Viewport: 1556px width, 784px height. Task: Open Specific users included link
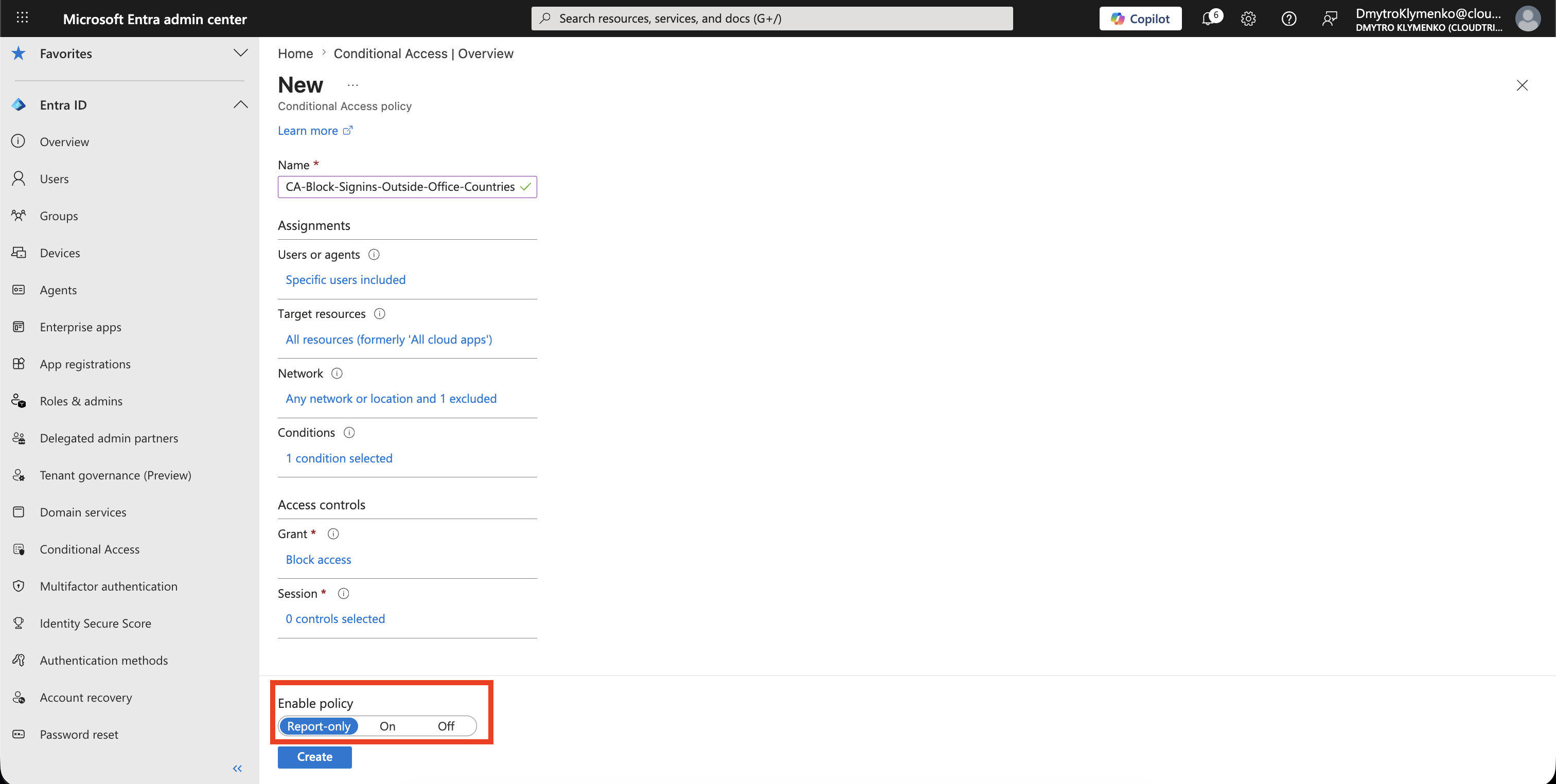[x=345, y=280]
